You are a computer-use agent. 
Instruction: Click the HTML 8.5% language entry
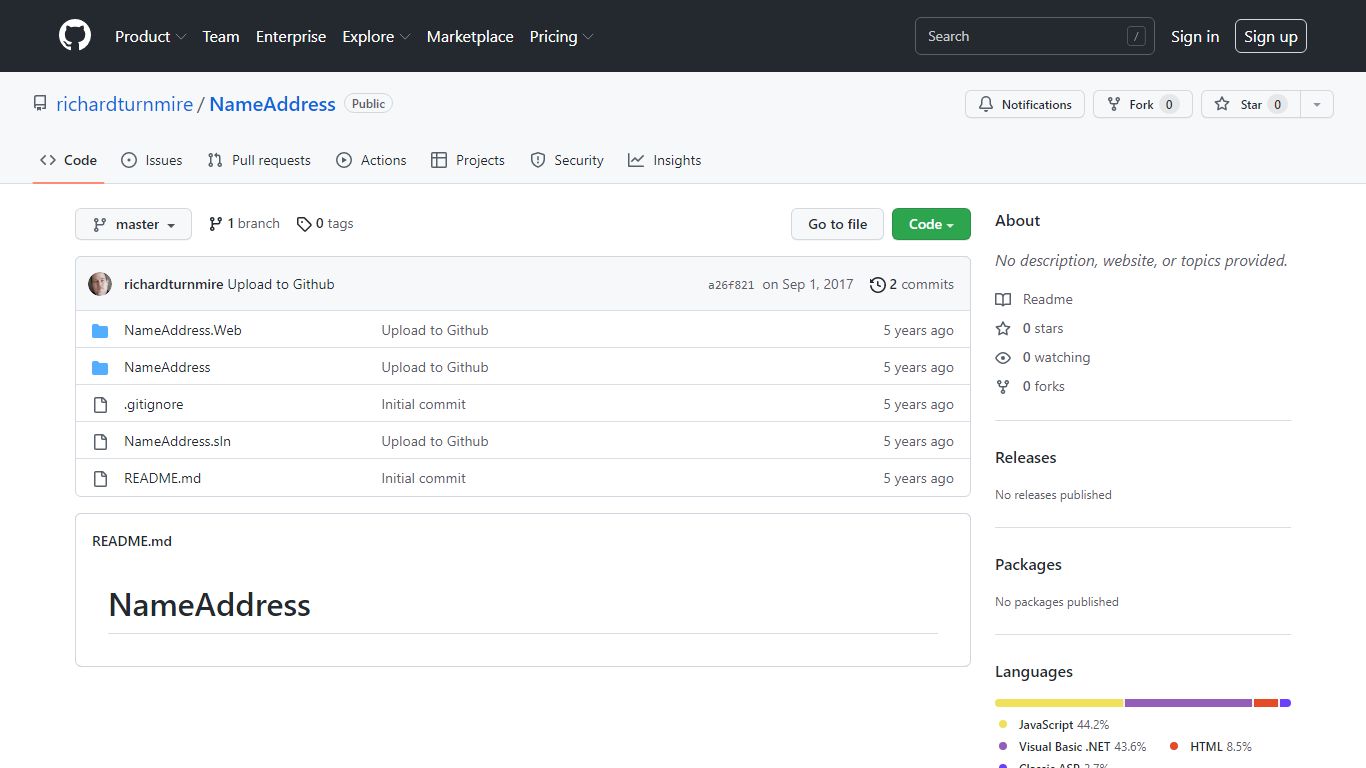(1211, 746)
